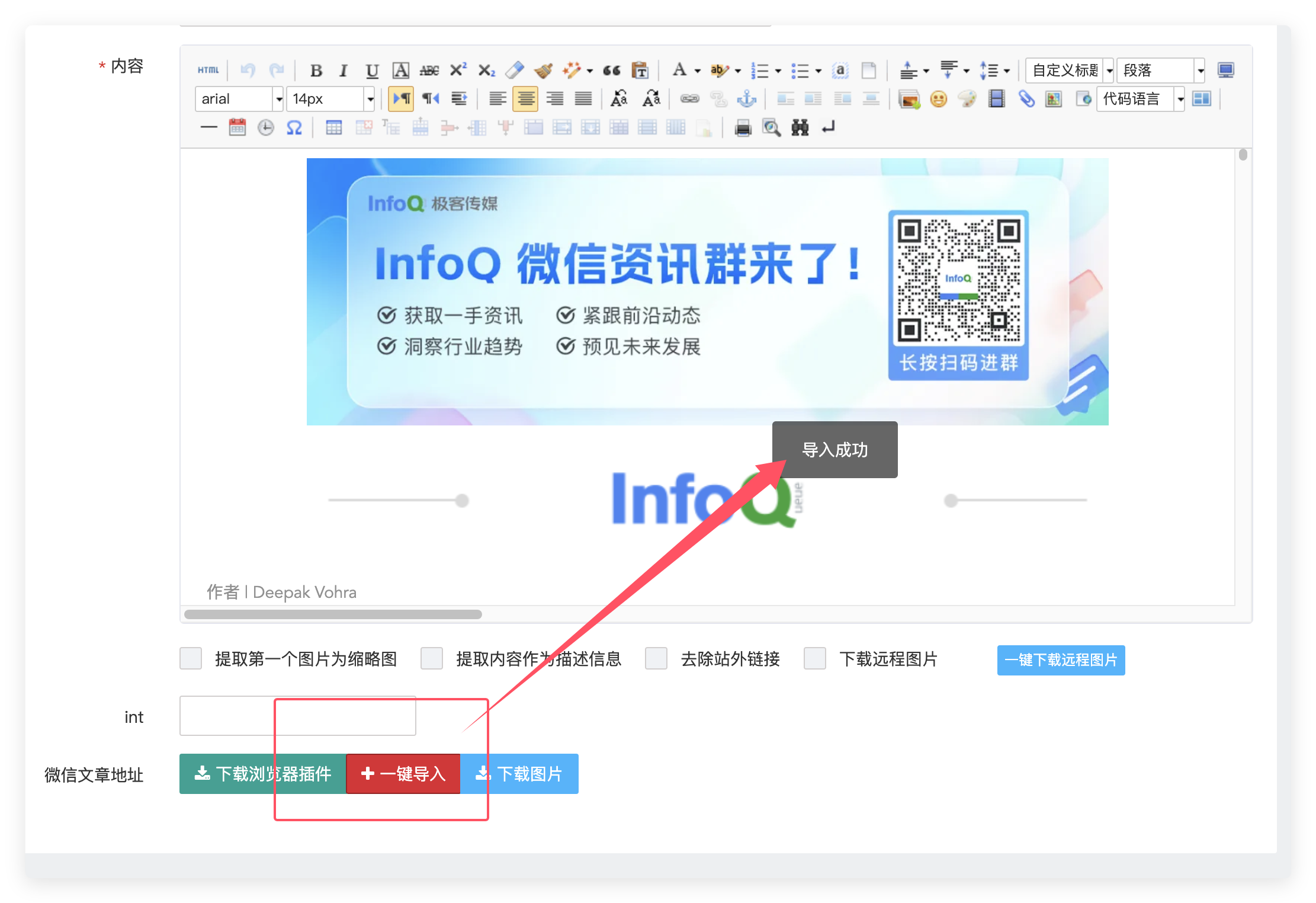Open auto-typeset magic wand icon
Image resolution: width=1316 pixels, height=903 pixels.
click(572, 71)
